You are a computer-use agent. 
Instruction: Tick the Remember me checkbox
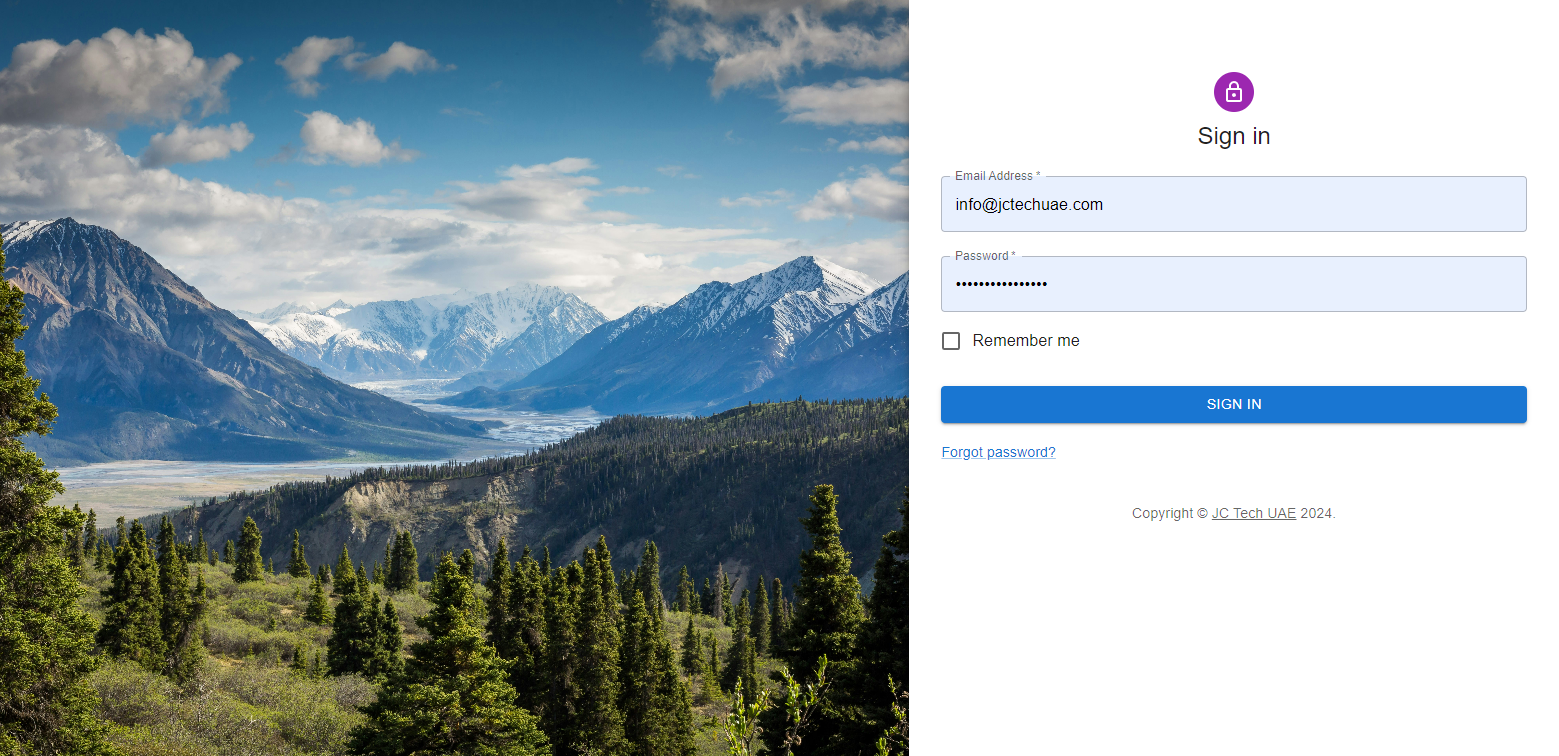point(951,341)
